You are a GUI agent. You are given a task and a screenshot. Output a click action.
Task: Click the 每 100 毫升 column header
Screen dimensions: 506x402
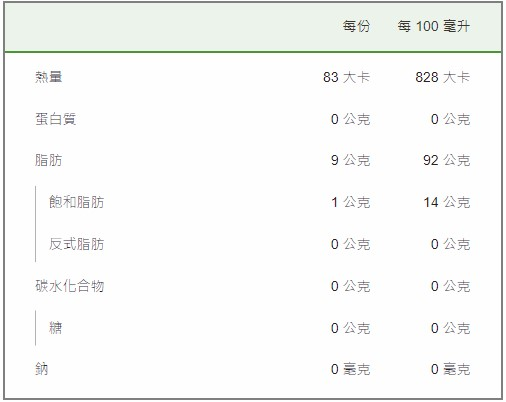433,26
